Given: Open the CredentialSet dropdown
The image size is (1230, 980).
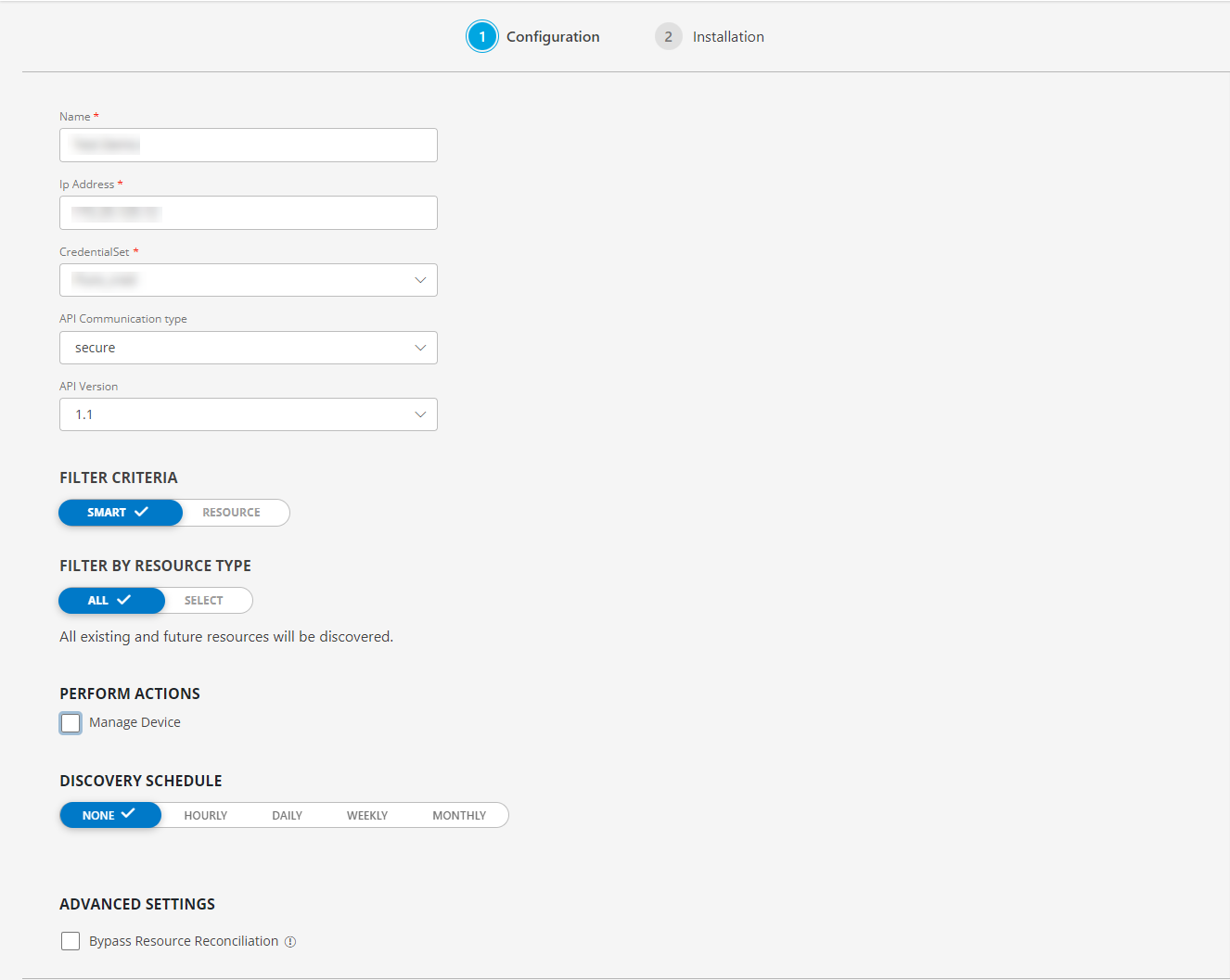Looking at the screenshot, I should [249, 280].
